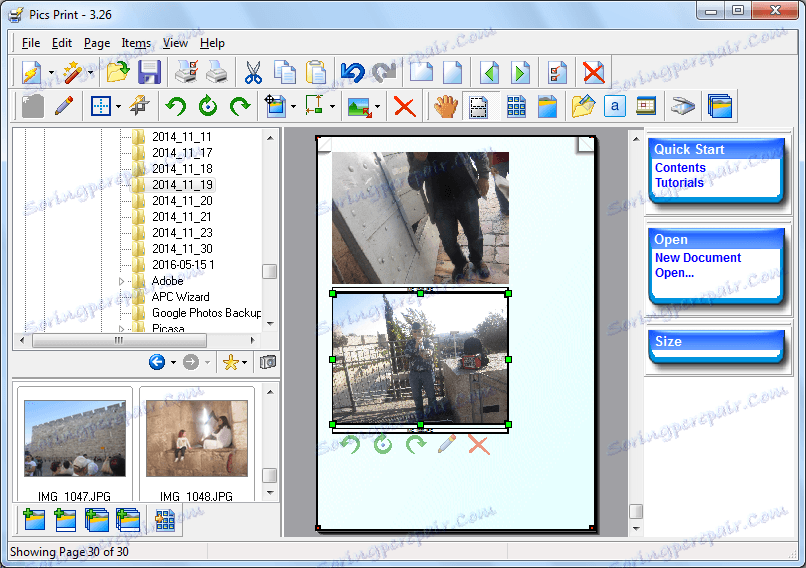
Task: Go to previous page green arrow
Action: (489, 72)
